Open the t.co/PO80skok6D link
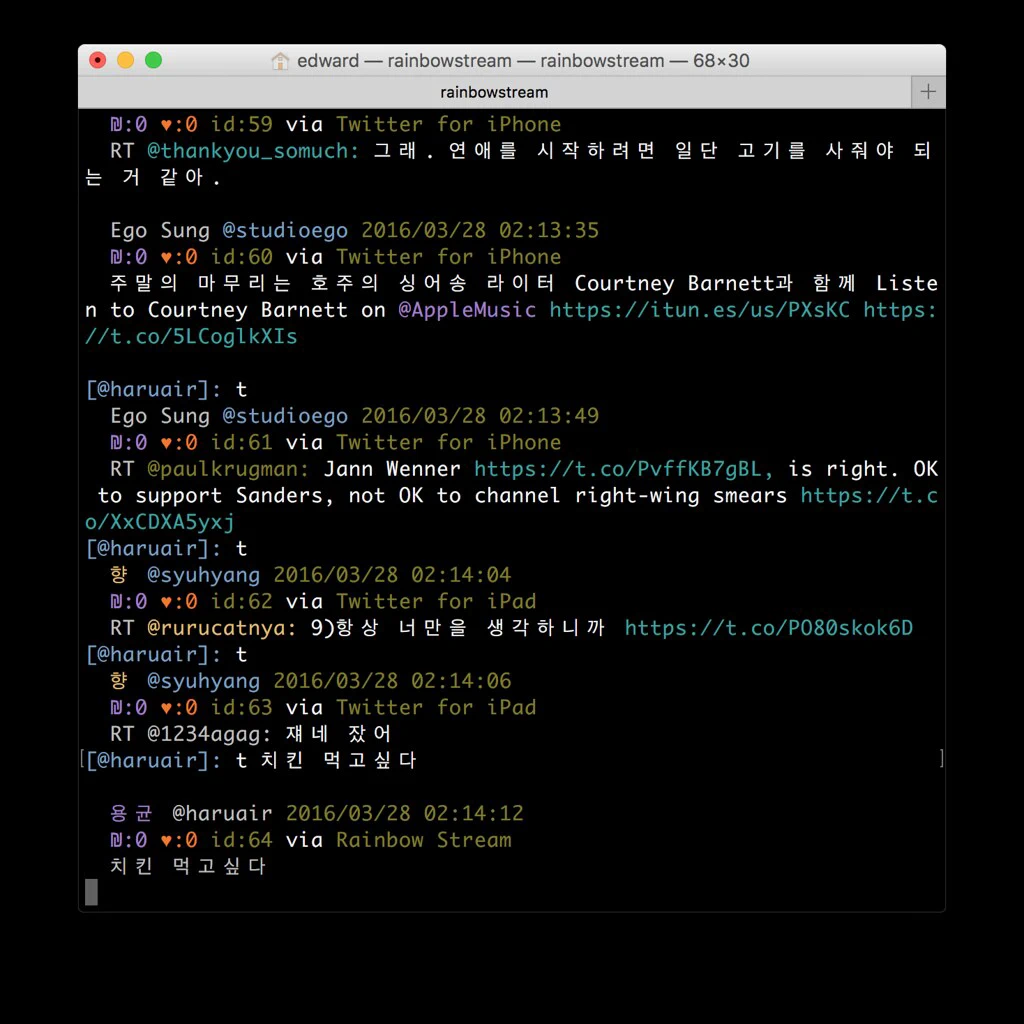 pos(769,628)
